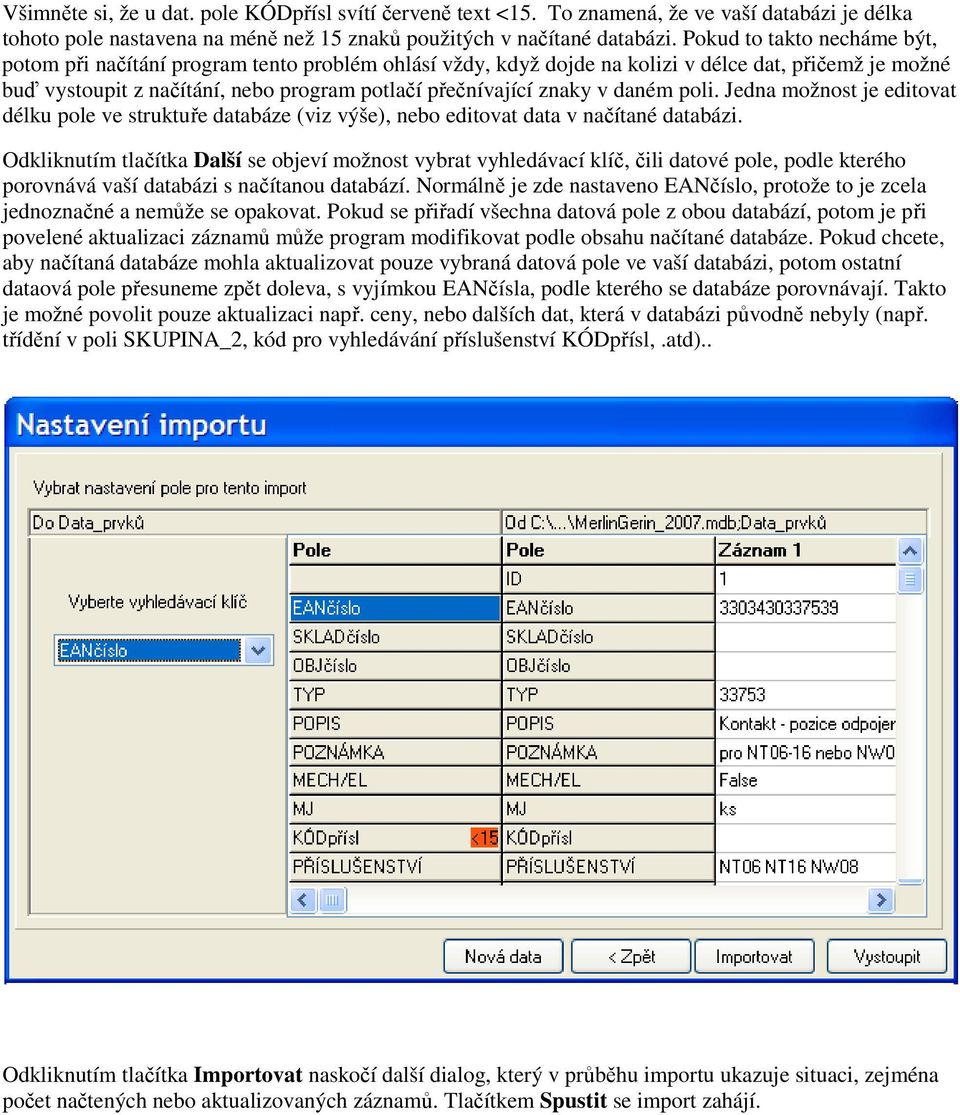Select PŘÍSLUŠENSTVÍ in the left Pole column
Screen dimensions: 960x1115
point(395,866)
